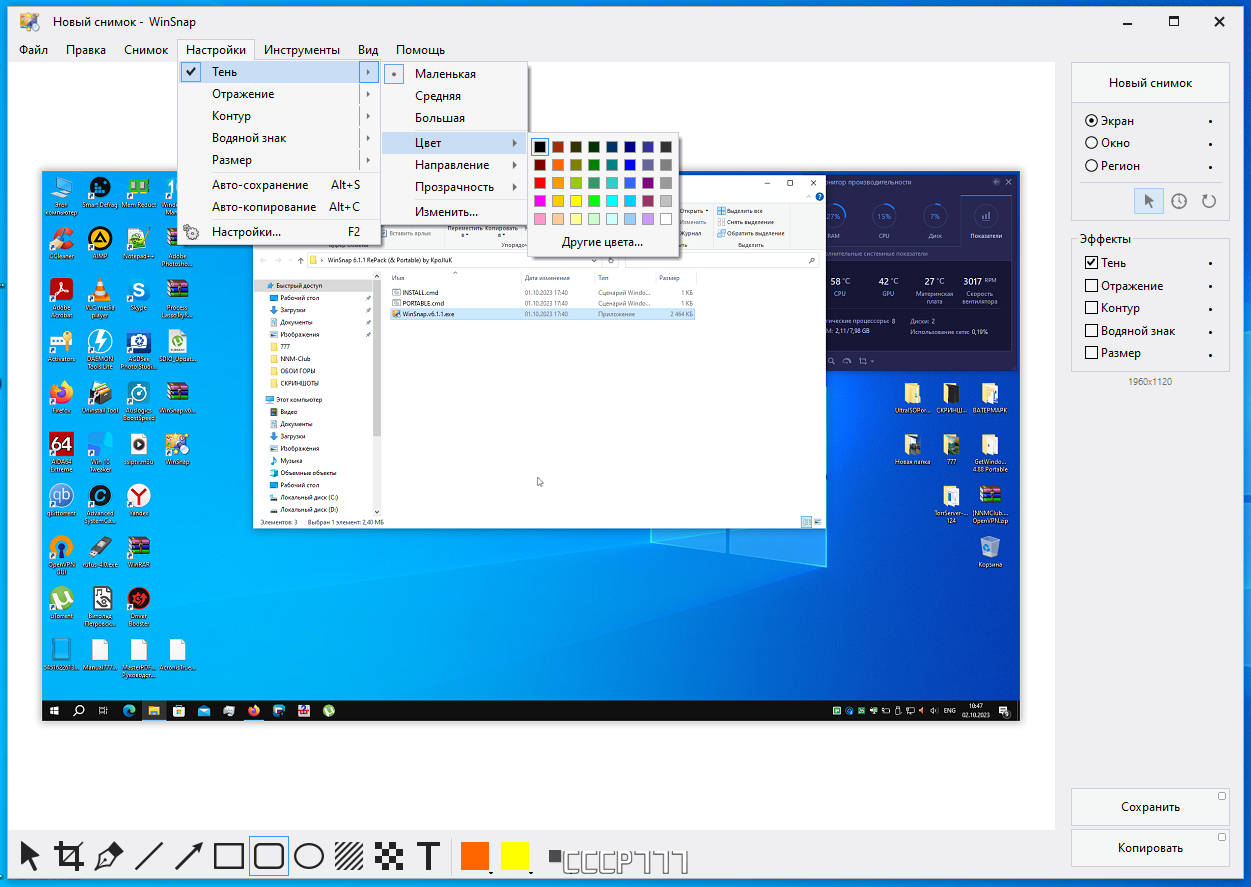Choose Большая shadow size

pyautogui.click(x=455, y=118)
